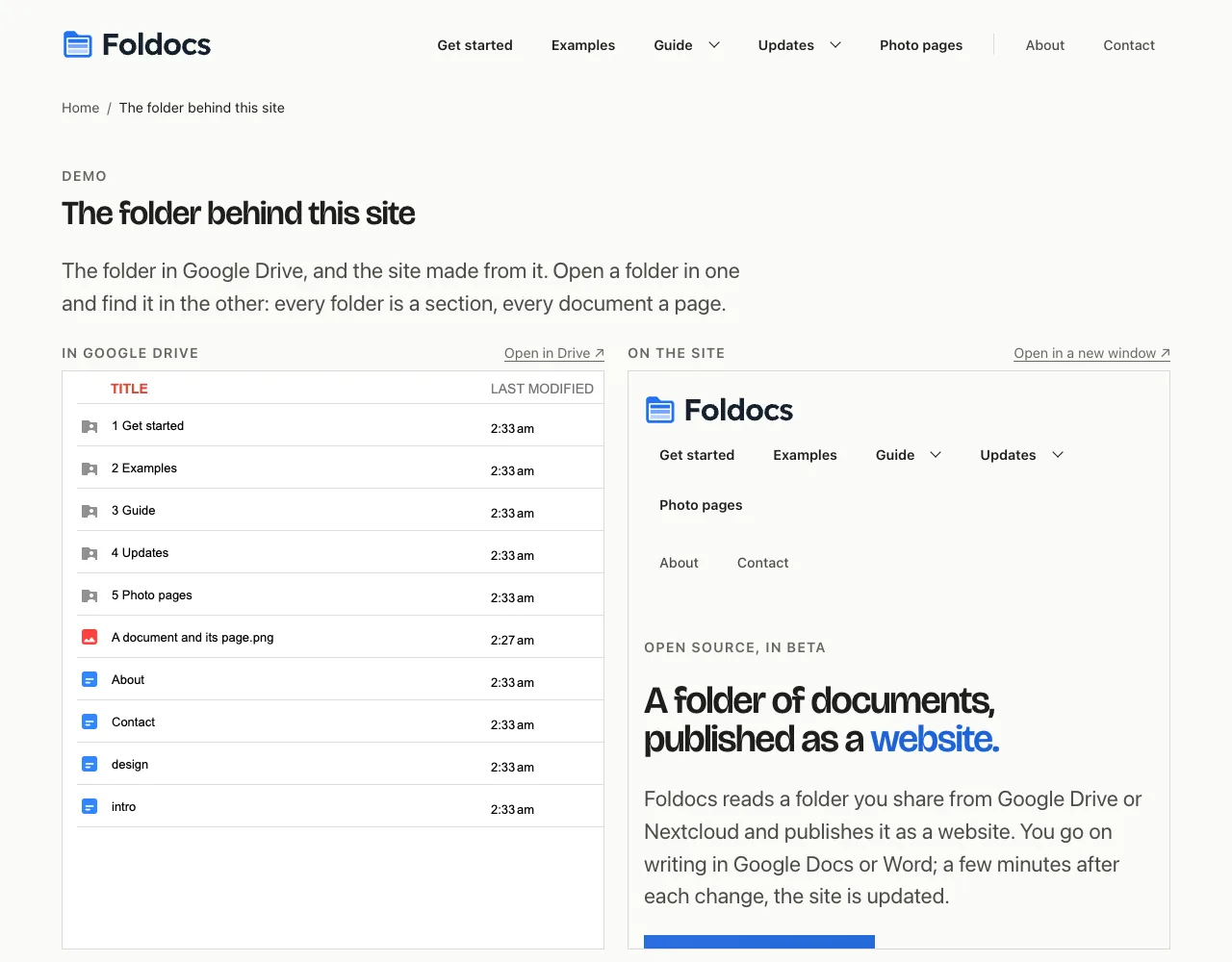The image size is (1232, 962).
Task: Click the blue button at preview bottom
Action: coord(759,942)
